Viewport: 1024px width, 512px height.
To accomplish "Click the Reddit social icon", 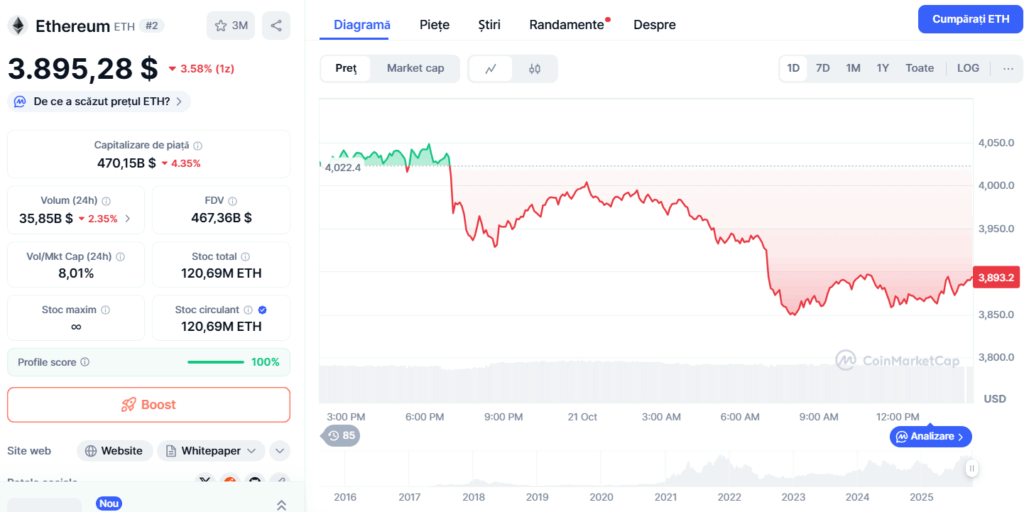I will (x=230, y=481).
